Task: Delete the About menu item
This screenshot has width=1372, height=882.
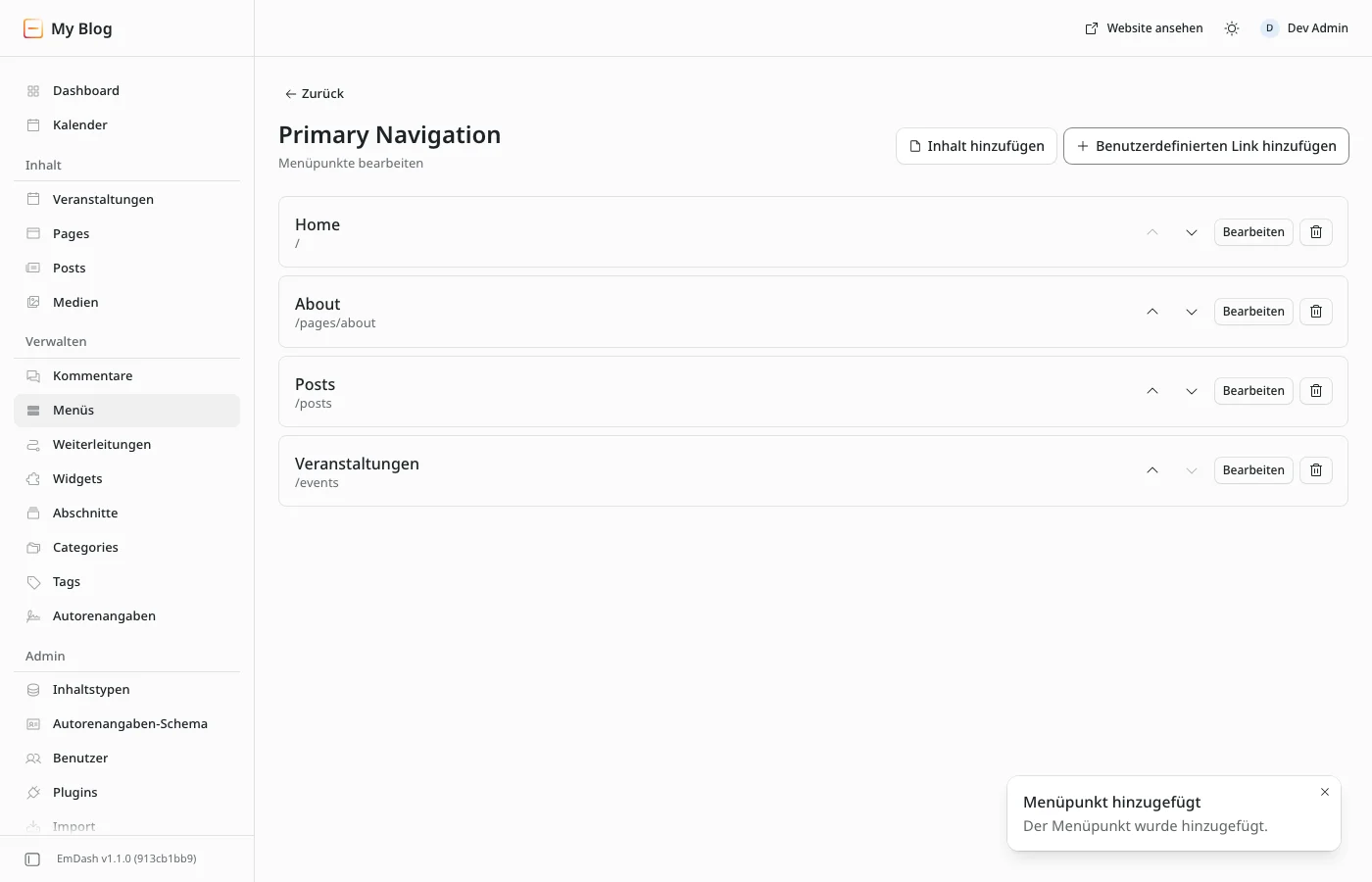Action: point(1316,312)
